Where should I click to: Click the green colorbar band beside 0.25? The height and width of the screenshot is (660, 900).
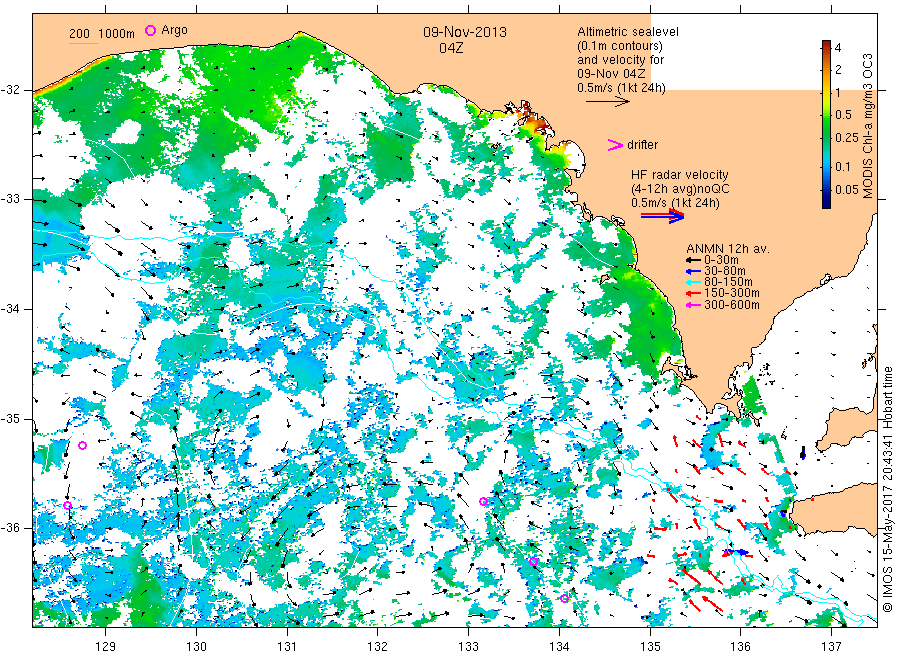tap(826, 138)
